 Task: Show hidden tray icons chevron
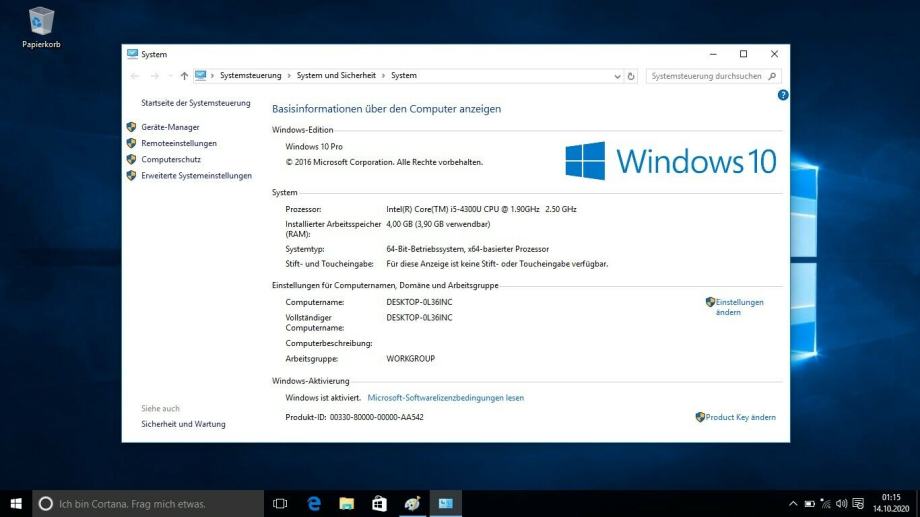point(793,504)
